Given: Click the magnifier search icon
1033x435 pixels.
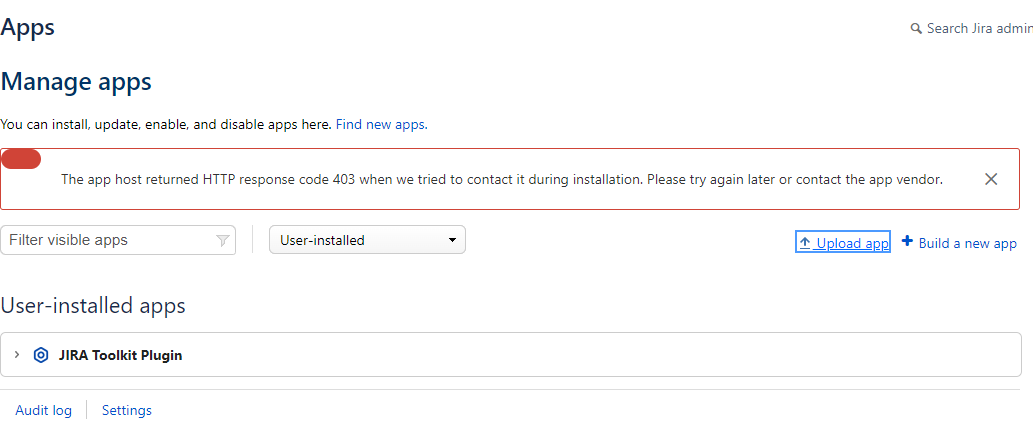Looking at the screenshot, I should [916, 29].
